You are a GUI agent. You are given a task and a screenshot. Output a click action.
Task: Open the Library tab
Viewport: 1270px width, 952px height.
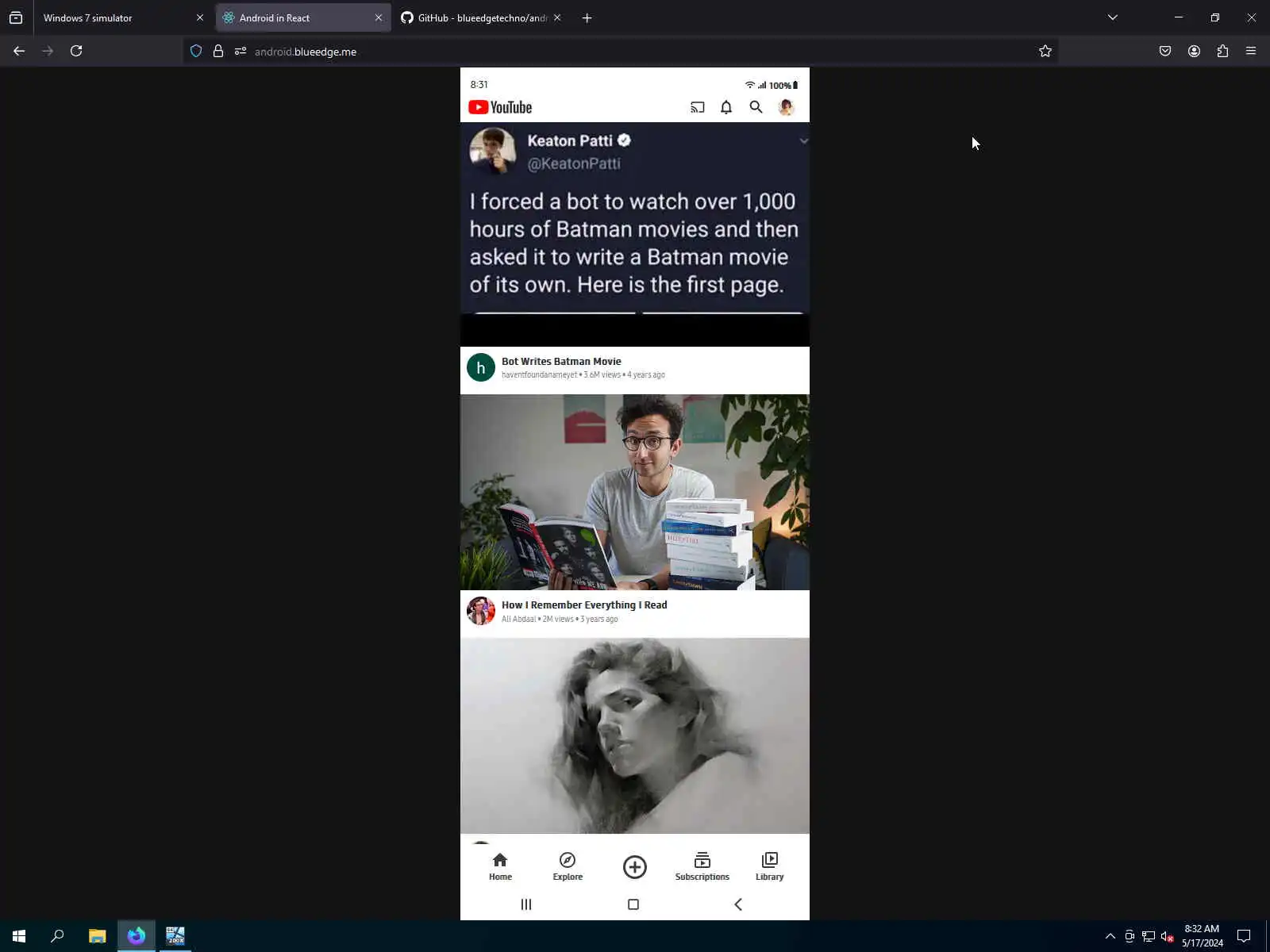pos(770,866)
